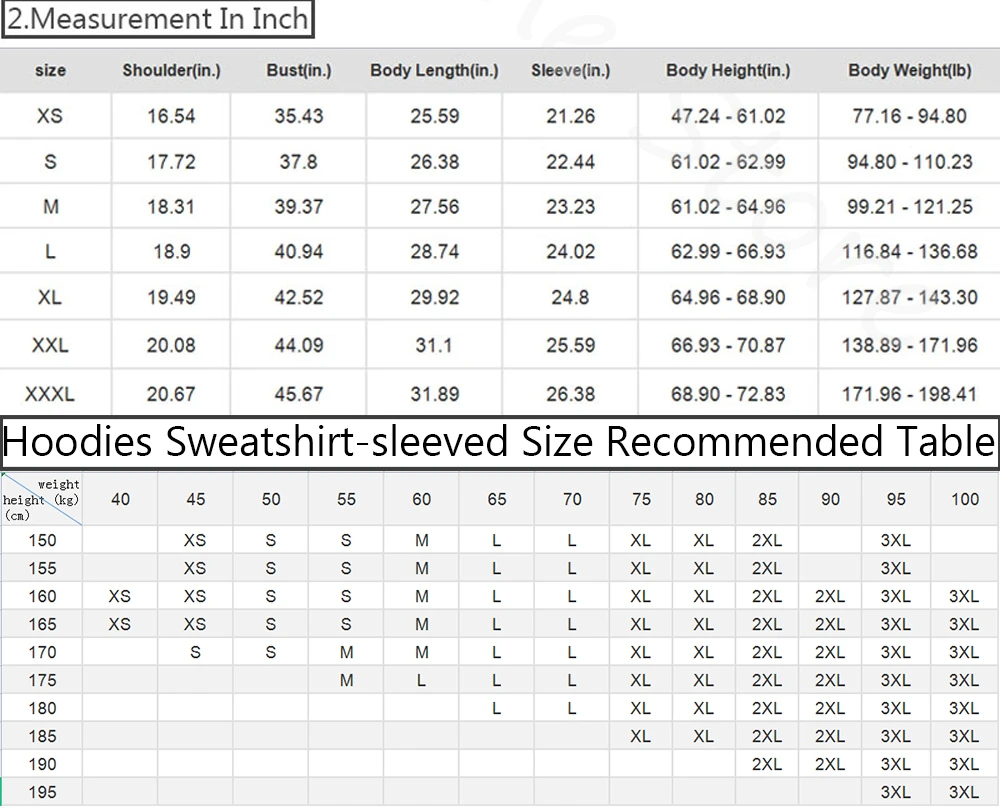The image size is (1000, 809).
Task: Select the XS size row label
Action: [x=50, y=116]
